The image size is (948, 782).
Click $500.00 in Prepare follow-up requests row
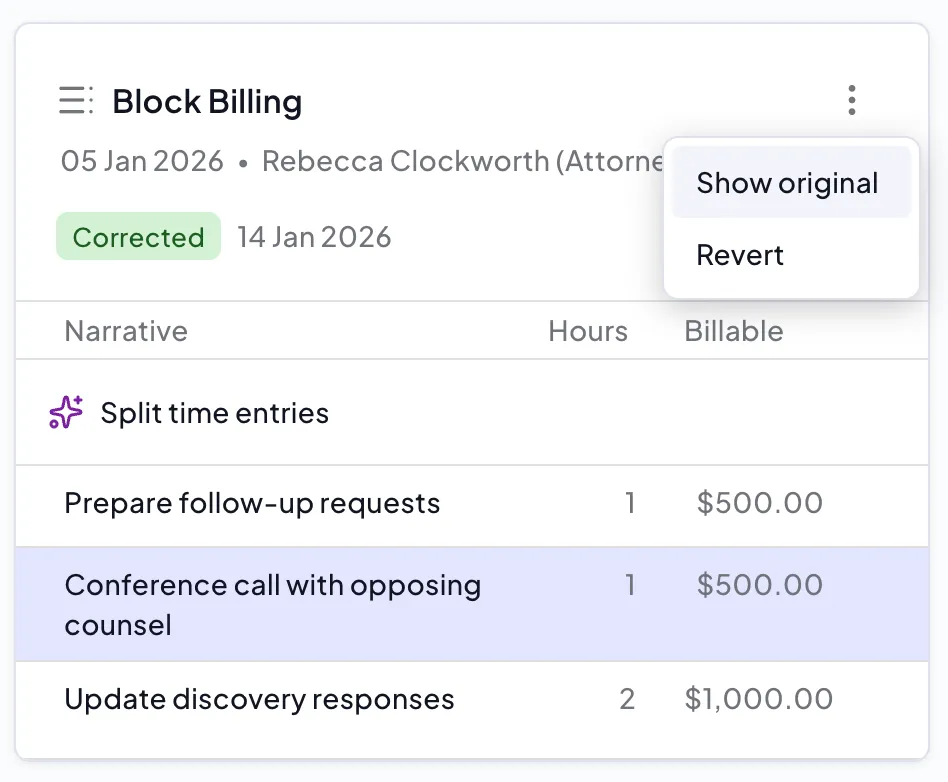coord(760,503)
